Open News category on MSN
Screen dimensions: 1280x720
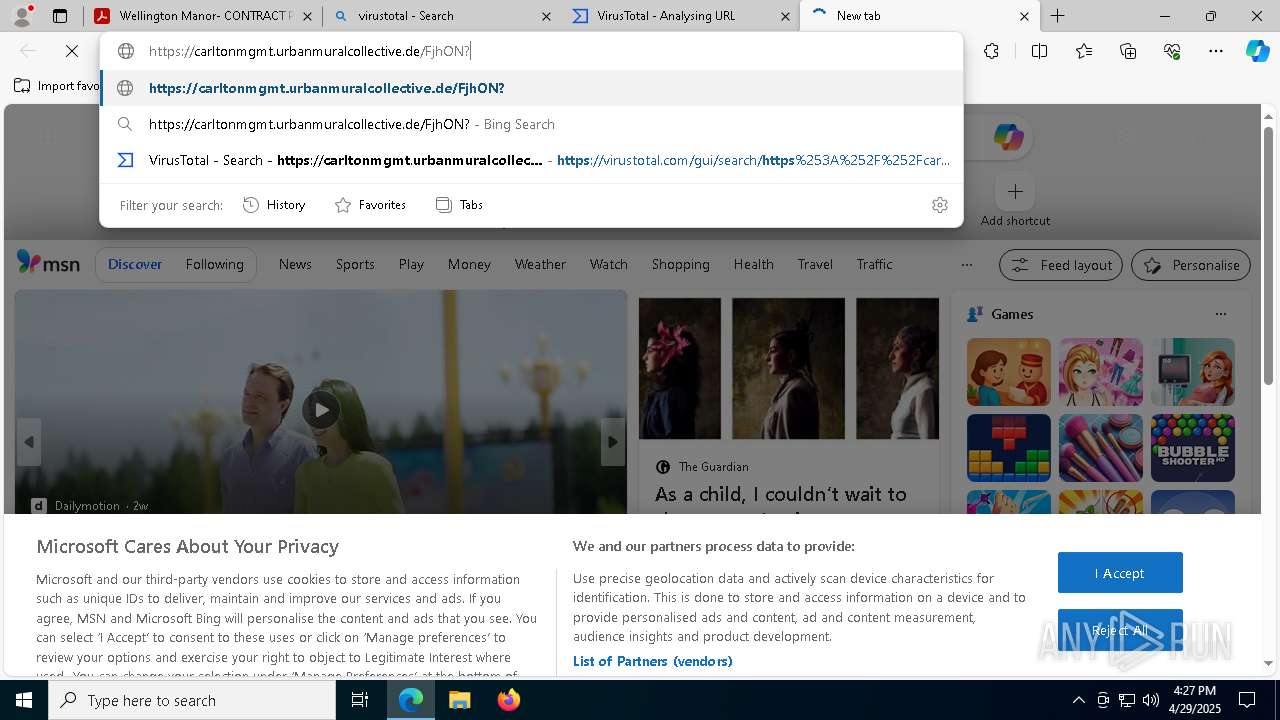click(295, 264)
